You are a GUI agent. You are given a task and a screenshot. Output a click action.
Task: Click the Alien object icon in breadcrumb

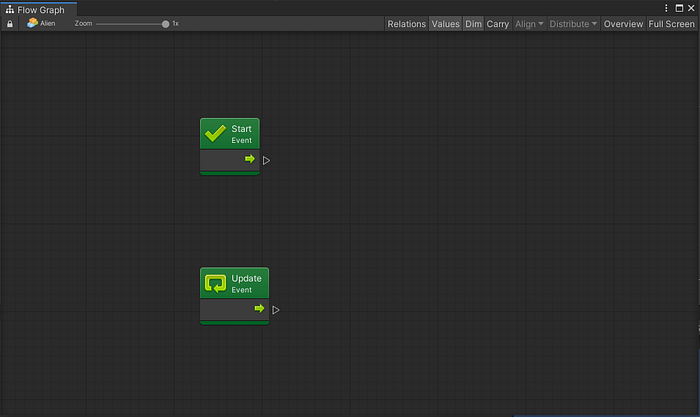coord(32,23)
